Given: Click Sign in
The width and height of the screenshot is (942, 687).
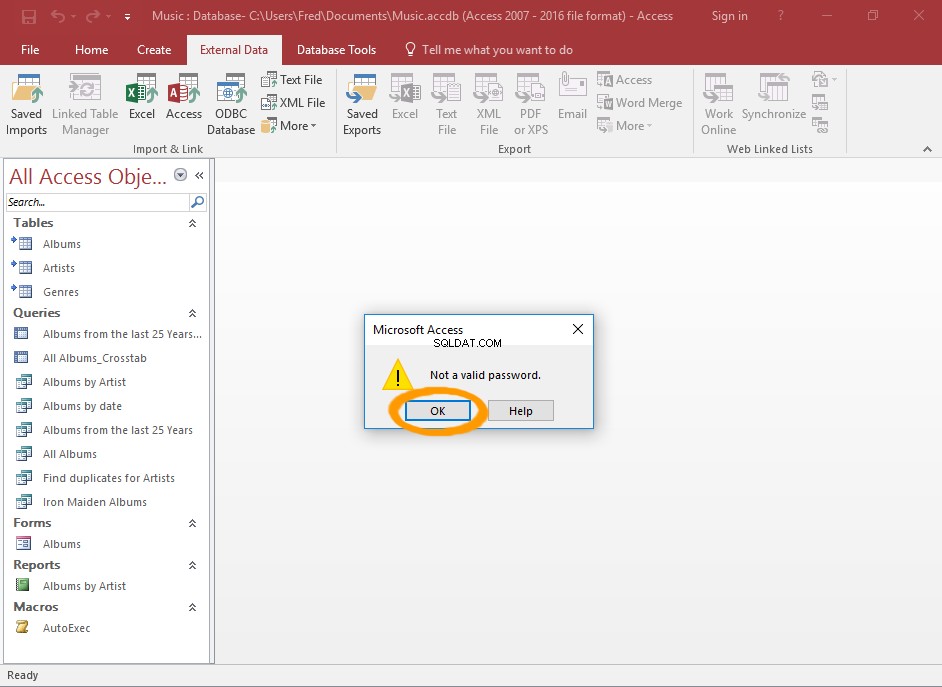Looking at the screenshot, I should pyautogui.click(x=729, y=16).
